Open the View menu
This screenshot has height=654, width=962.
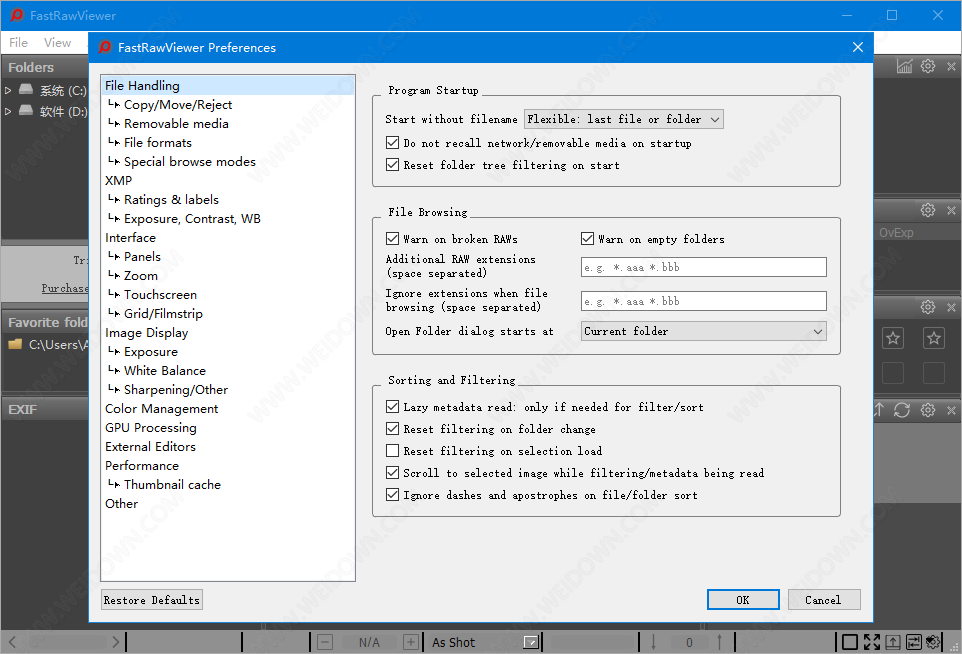tap(57, 43)
